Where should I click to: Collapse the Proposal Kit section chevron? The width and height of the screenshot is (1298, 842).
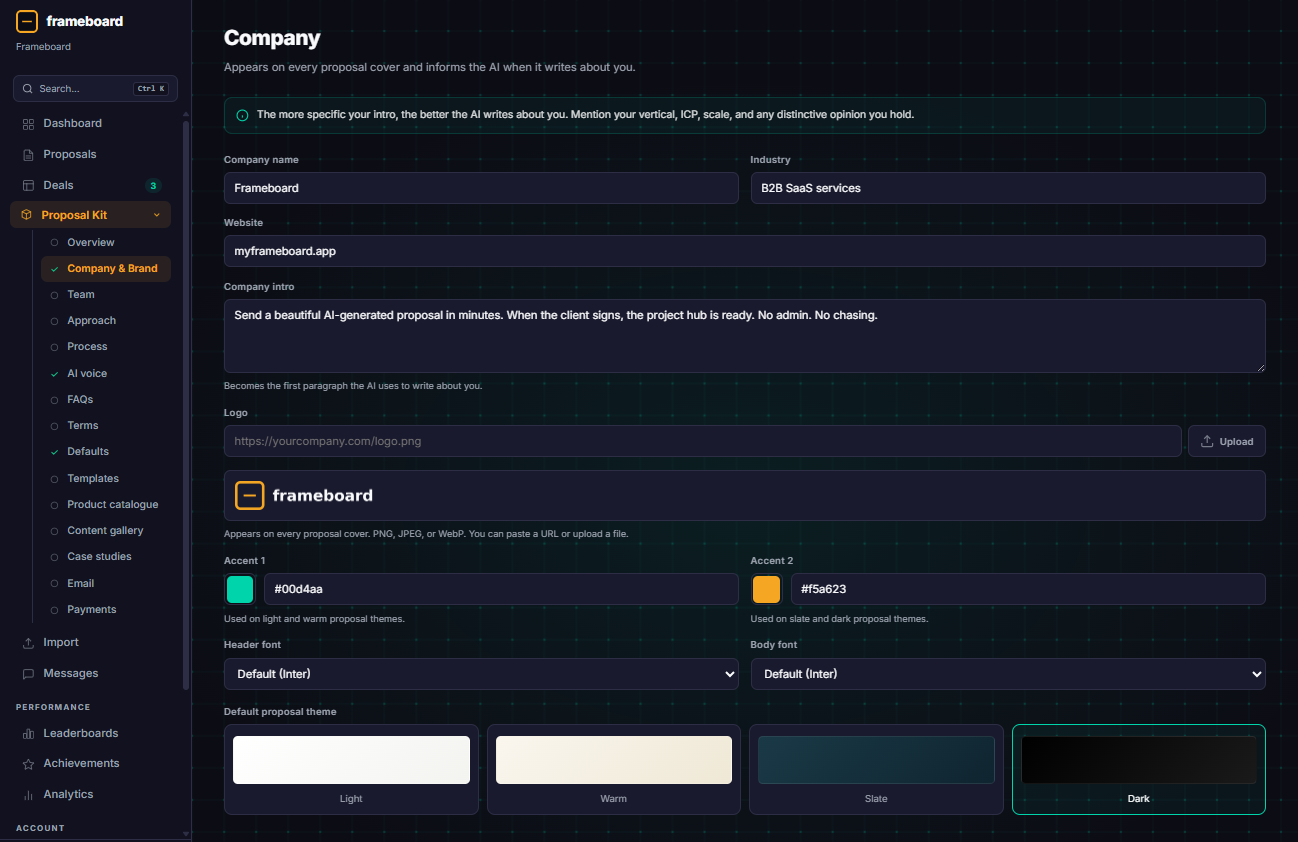(156, 215)
